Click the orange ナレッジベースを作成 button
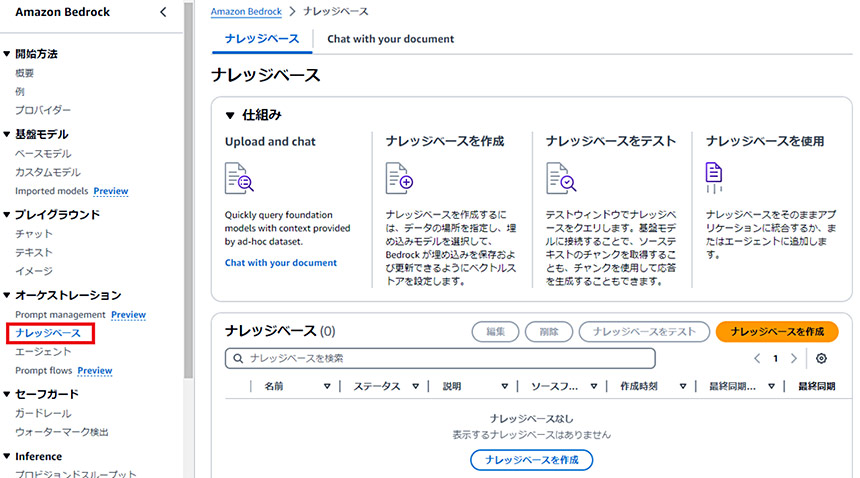 (777, 332)
